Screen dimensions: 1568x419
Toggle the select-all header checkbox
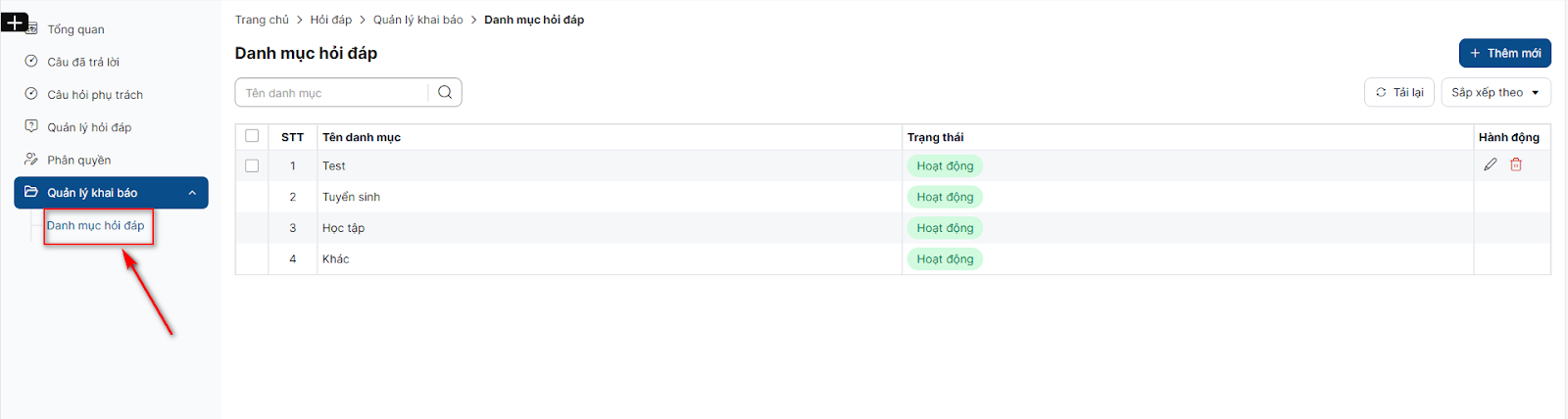tap(252, 136)
